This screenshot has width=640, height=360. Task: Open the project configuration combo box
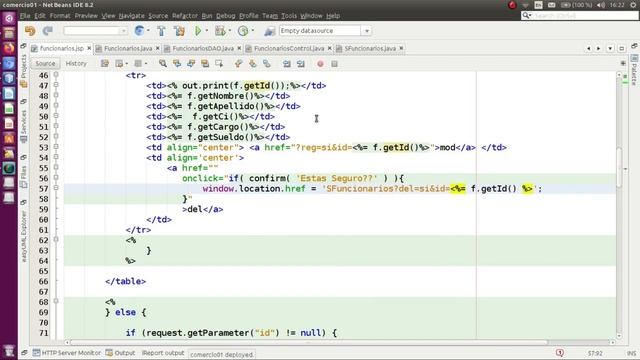[x=96, y=31]
